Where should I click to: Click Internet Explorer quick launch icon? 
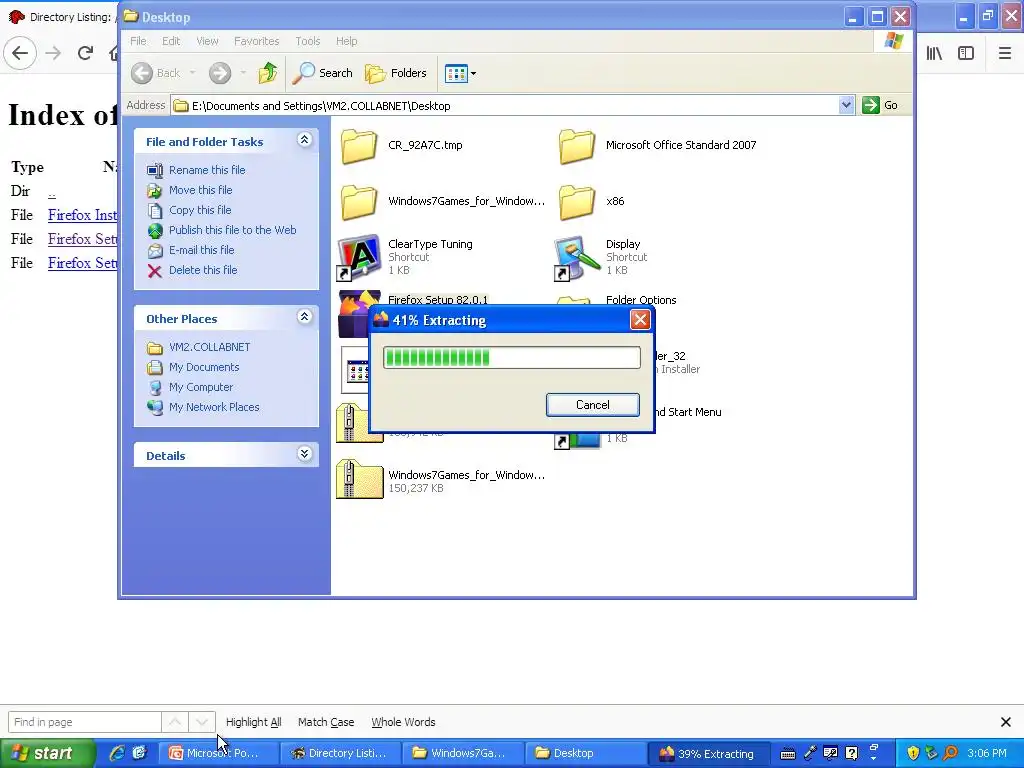coord(117,753)
